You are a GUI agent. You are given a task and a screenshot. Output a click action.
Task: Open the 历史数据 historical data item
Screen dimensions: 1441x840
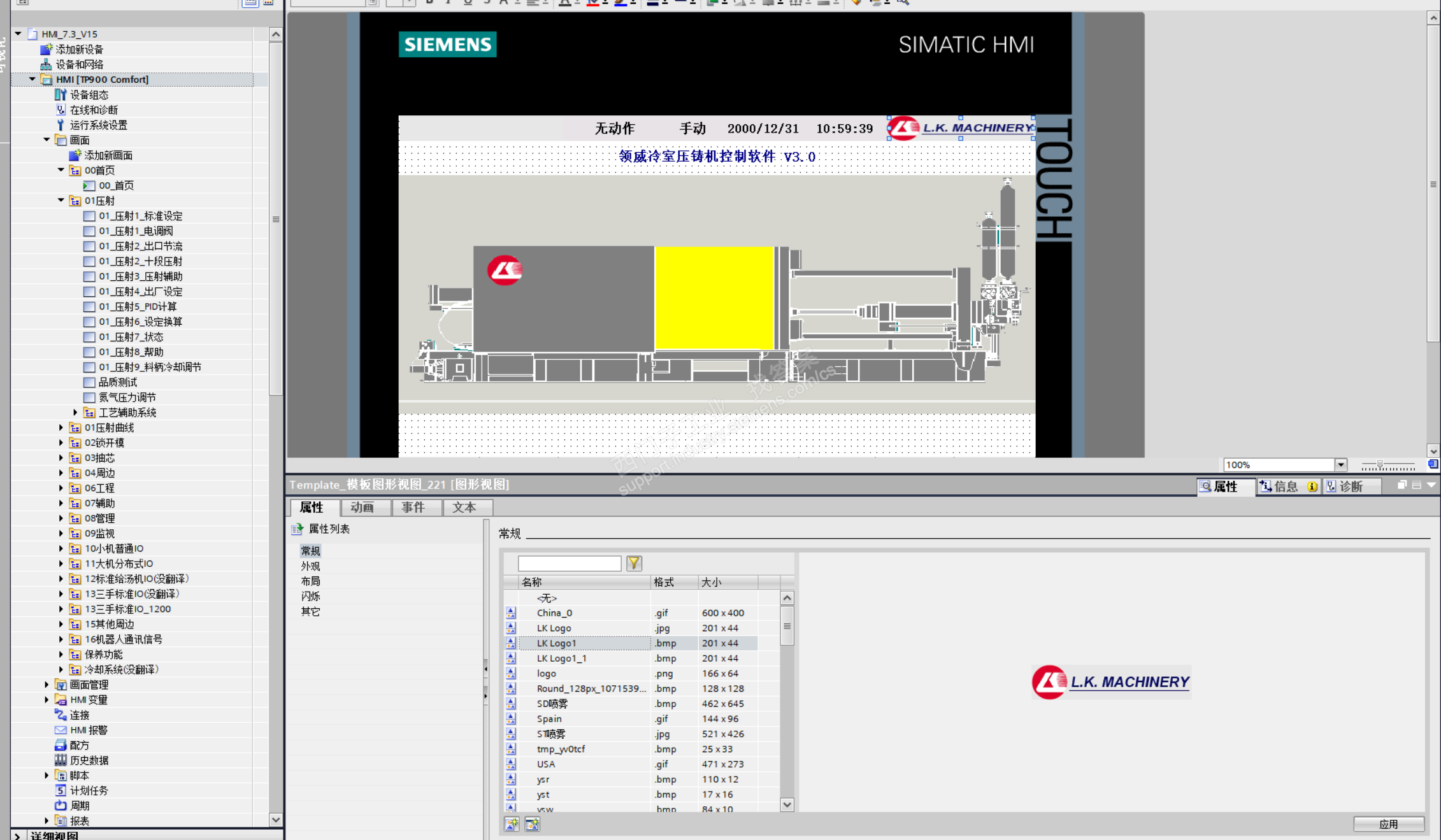click(89, 760)
